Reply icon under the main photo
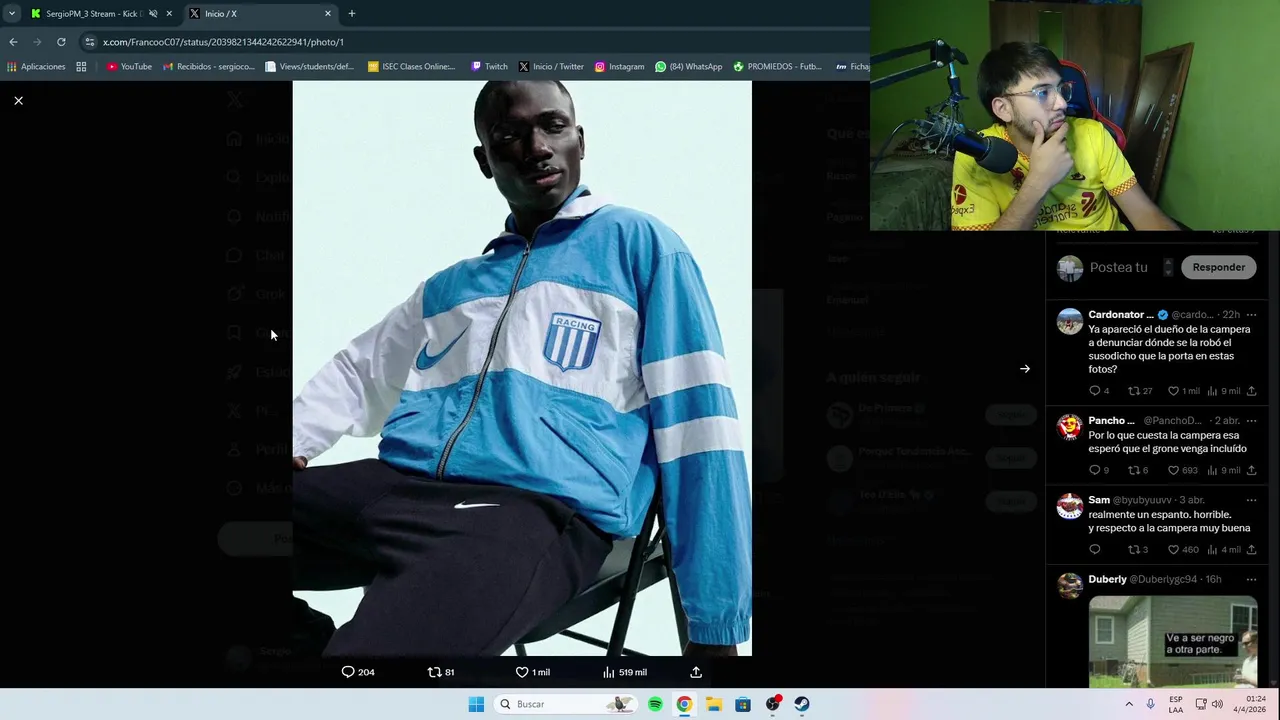 348,672
